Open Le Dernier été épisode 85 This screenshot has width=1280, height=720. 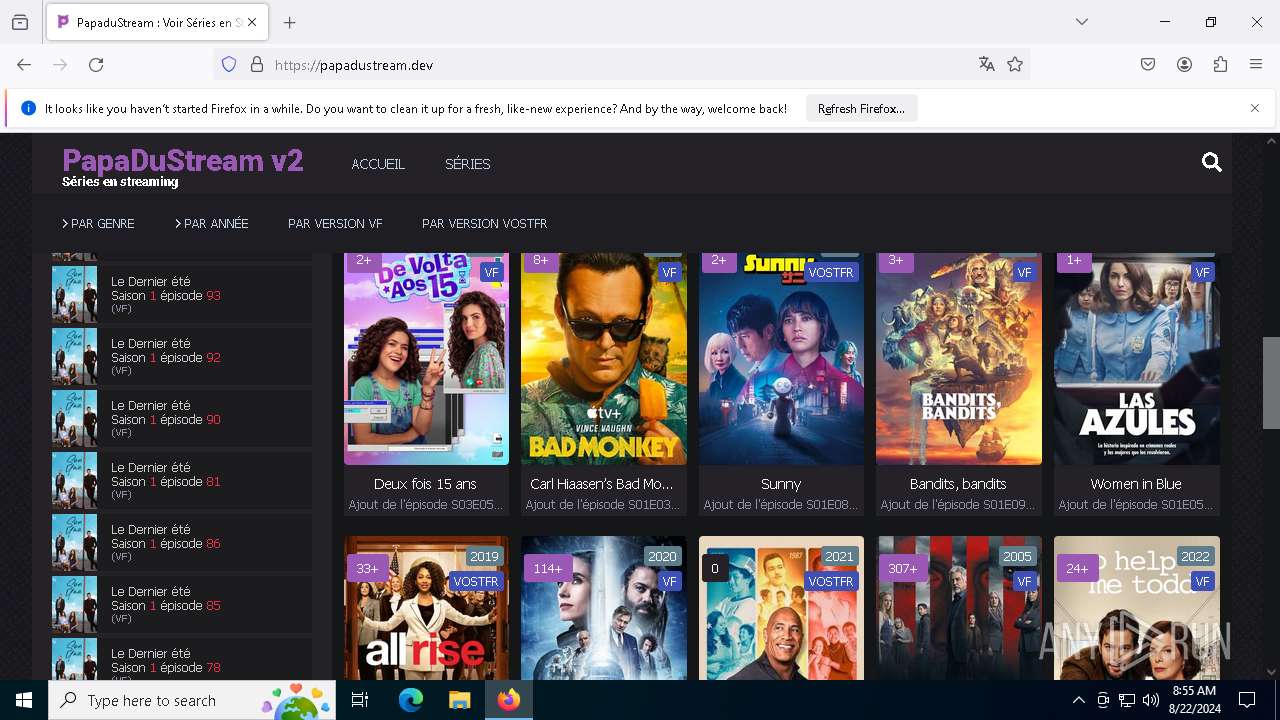click(x=181, y=604)
